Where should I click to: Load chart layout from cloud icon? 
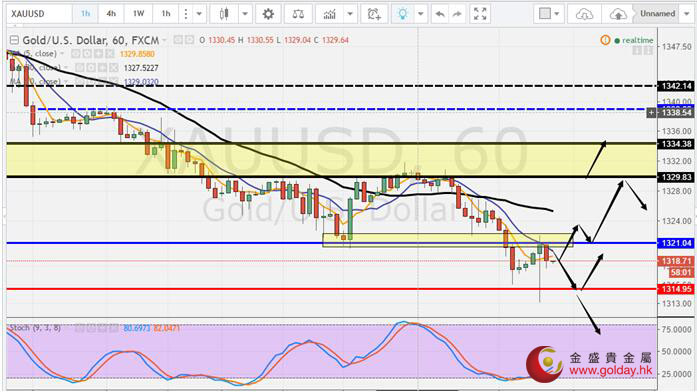[x=584, y=14]
